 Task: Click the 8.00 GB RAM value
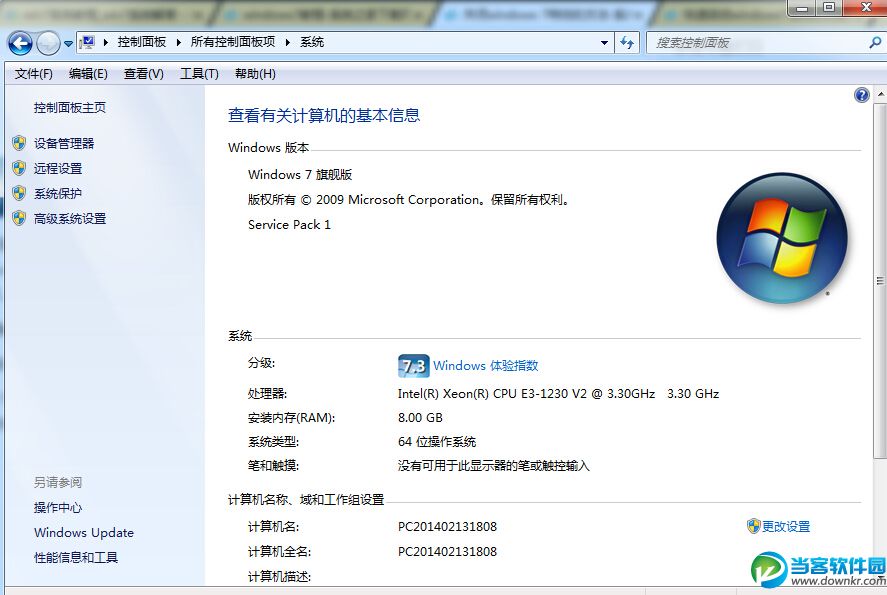[420, 417]
